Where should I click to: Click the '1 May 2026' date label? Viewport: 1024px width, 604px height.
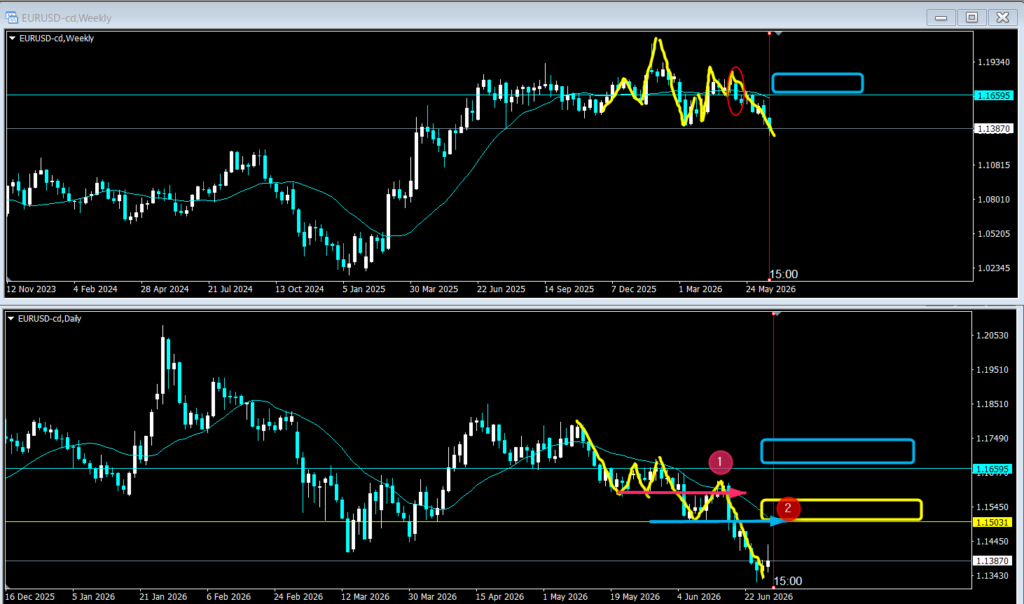coord(565,596)
